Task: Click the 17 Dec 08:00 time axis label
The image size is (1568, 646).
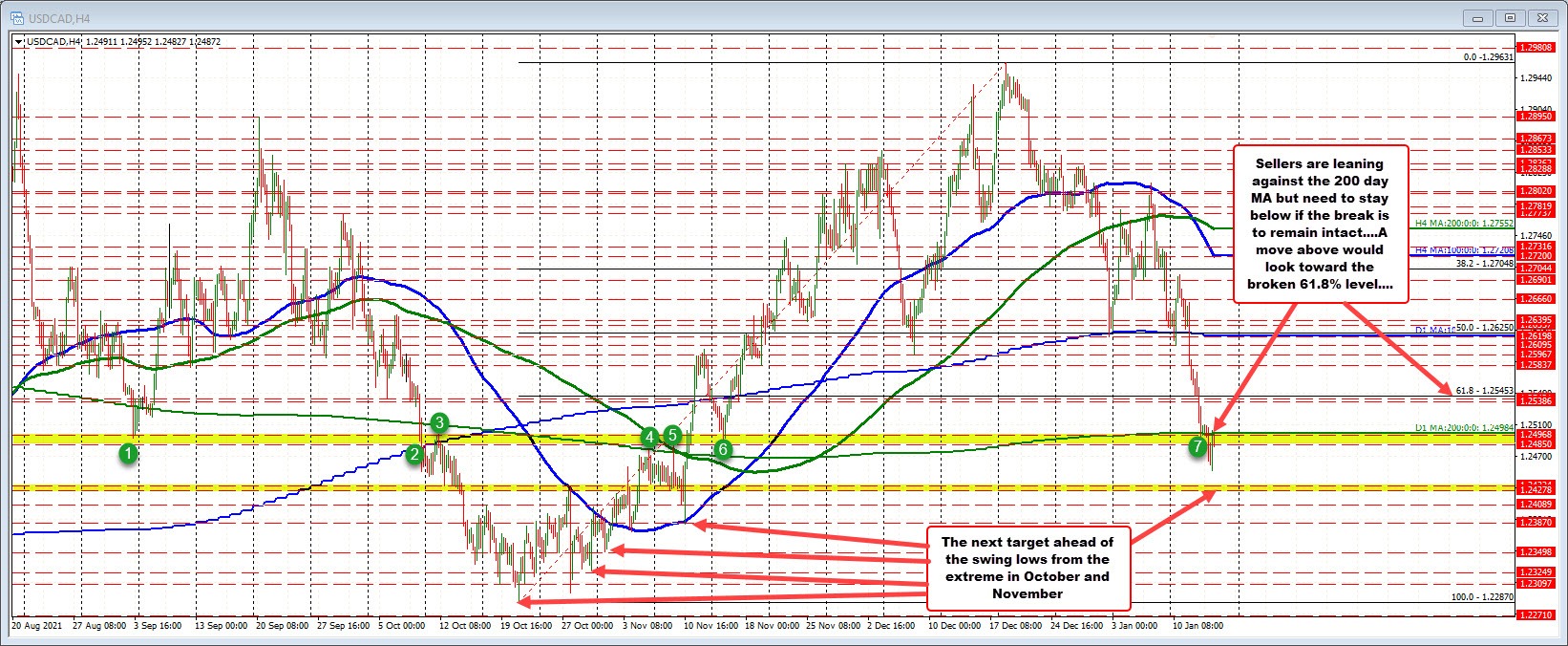Action: (x=1014, y=626)
